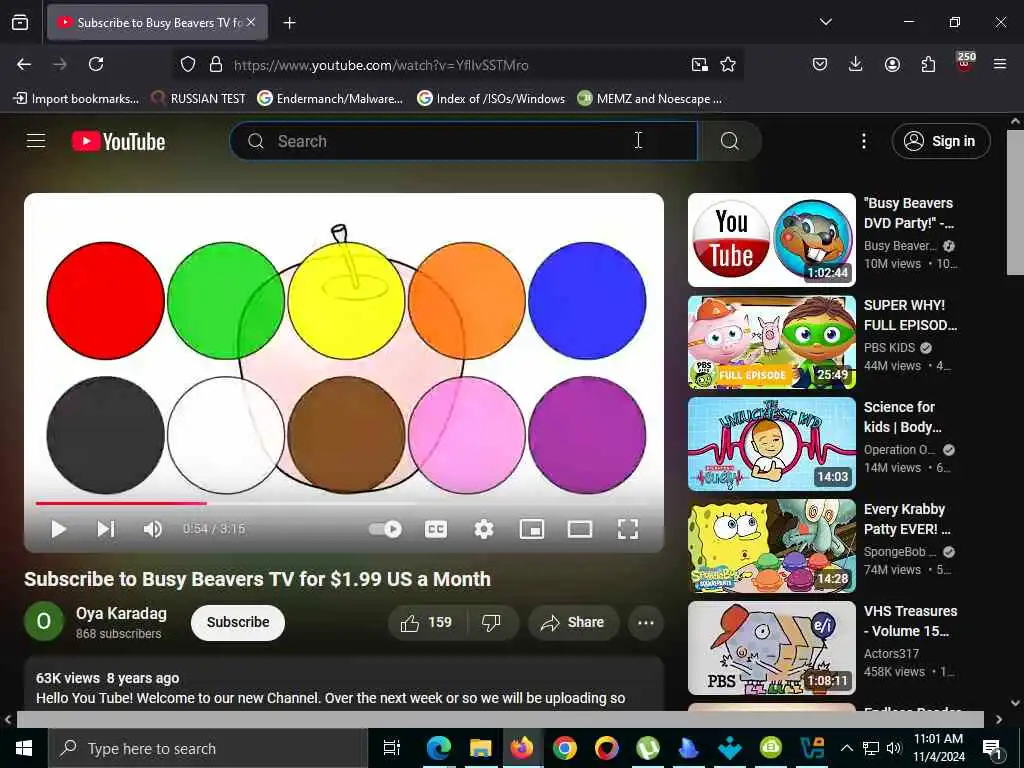Open YouTube settings three-dot menu
The height and width of the screenshot is (768, 1024).
click(x=863, y=141)
